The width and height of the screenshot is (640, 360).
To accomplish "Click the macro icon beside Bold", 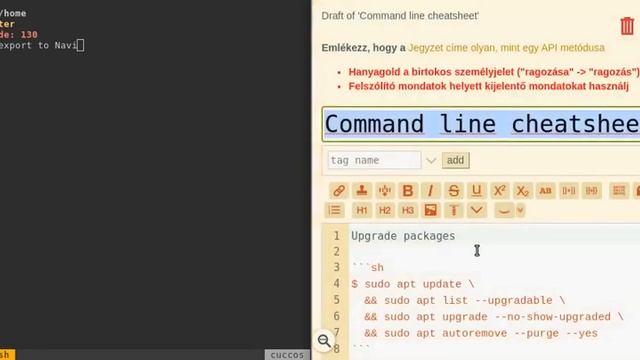I will pyautogui.click(x=384, y=191).
